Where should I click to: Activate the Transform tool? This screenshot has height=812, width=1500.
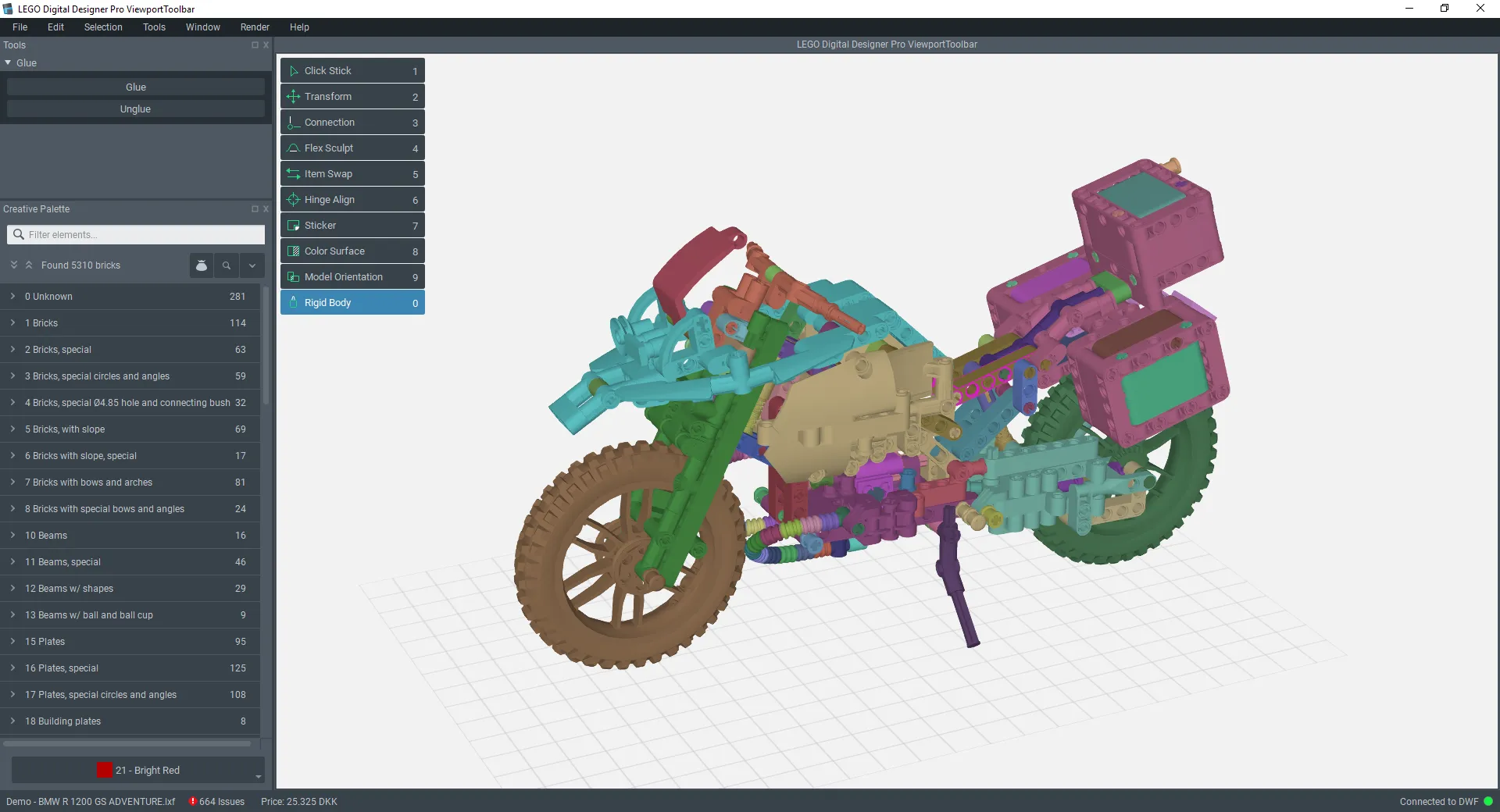352,96
